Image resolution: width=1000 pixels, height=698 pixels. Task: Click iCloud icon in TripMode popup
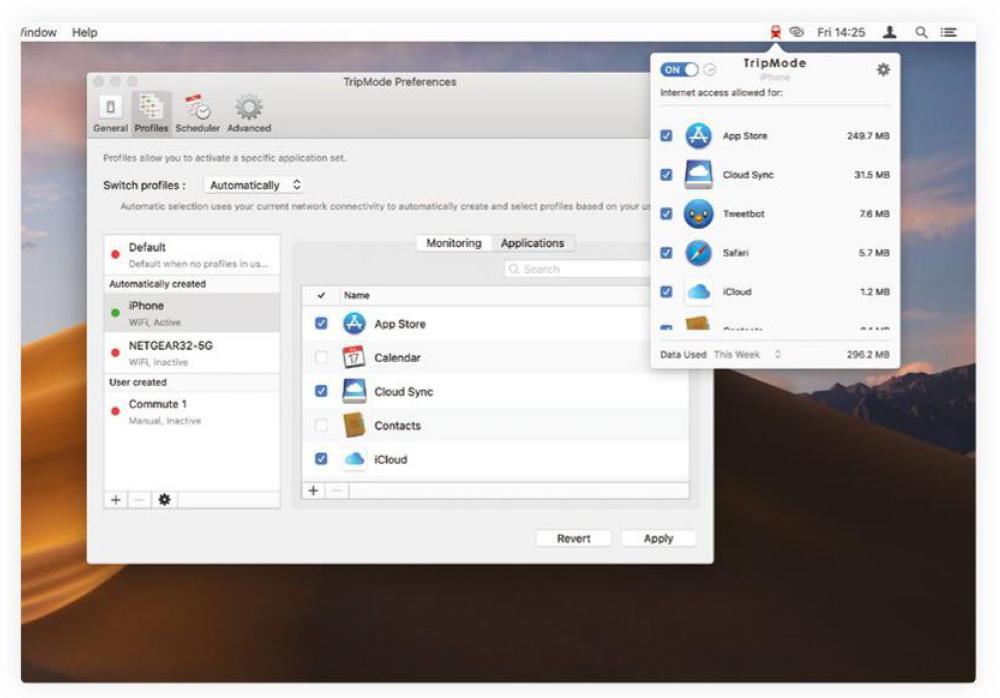pos(698,292)
